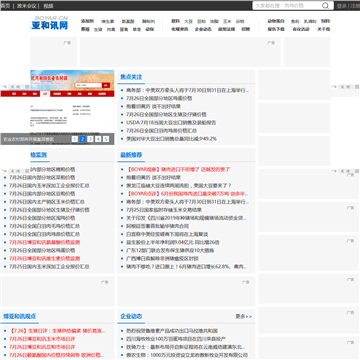The image size is (360, 360).
Task: Click the magnifier search icon in top bar
Action: pyautogui.click(x=325, y=6)
